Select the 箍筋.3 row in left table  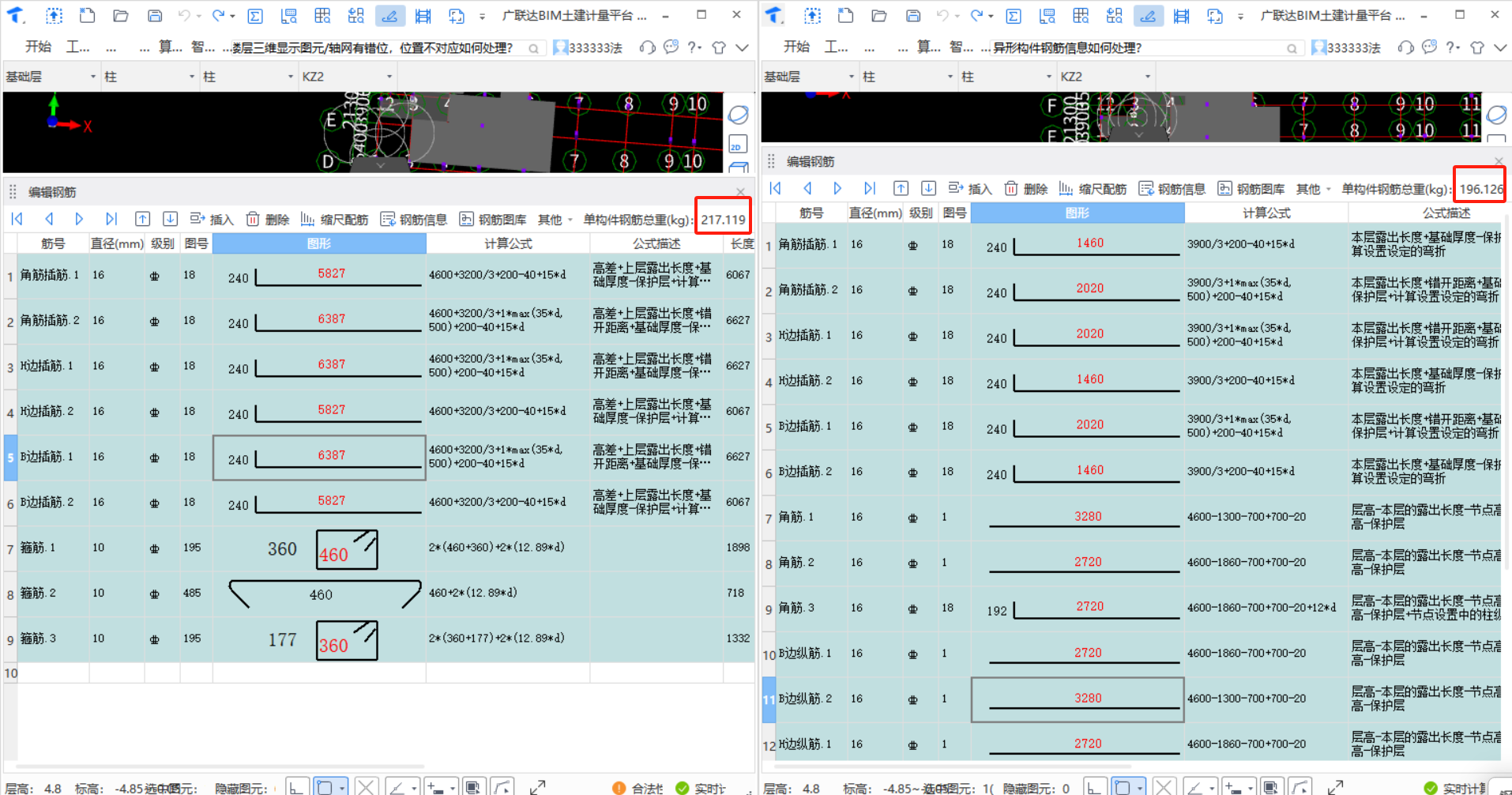(x=378, y=639)
